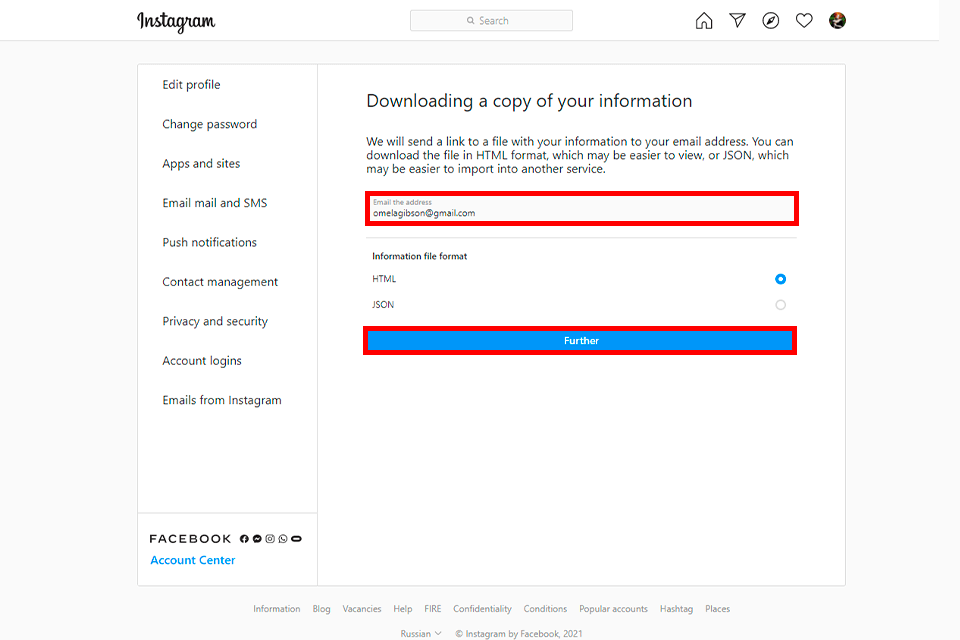The width and height of the screenshot is (960, 640).
Task: Open the Information footer link
Action: coord(277,609)
